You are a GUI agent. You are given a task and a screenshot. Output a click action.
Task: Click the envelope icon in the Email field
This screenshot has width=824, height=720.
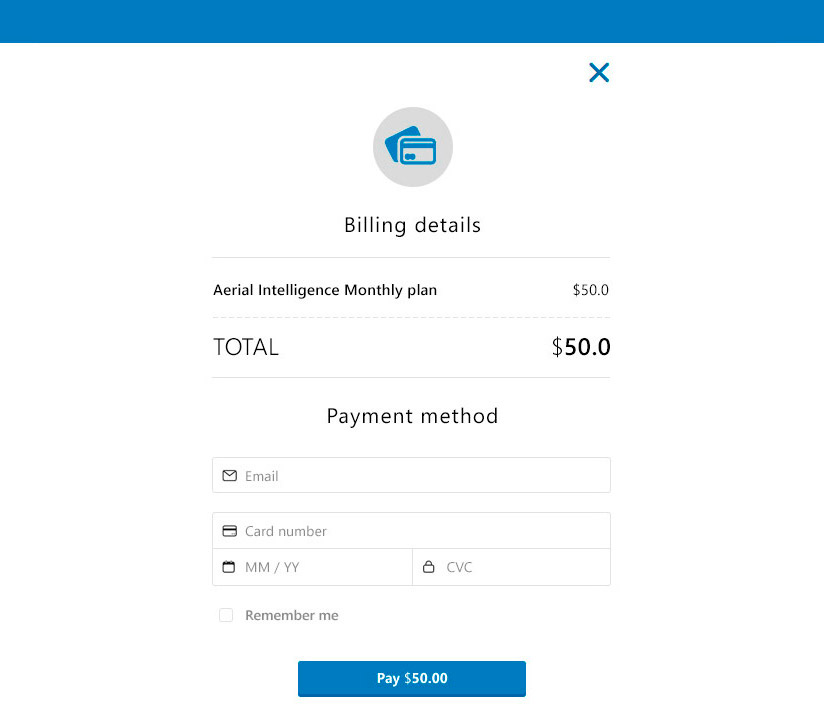[230, 475]
